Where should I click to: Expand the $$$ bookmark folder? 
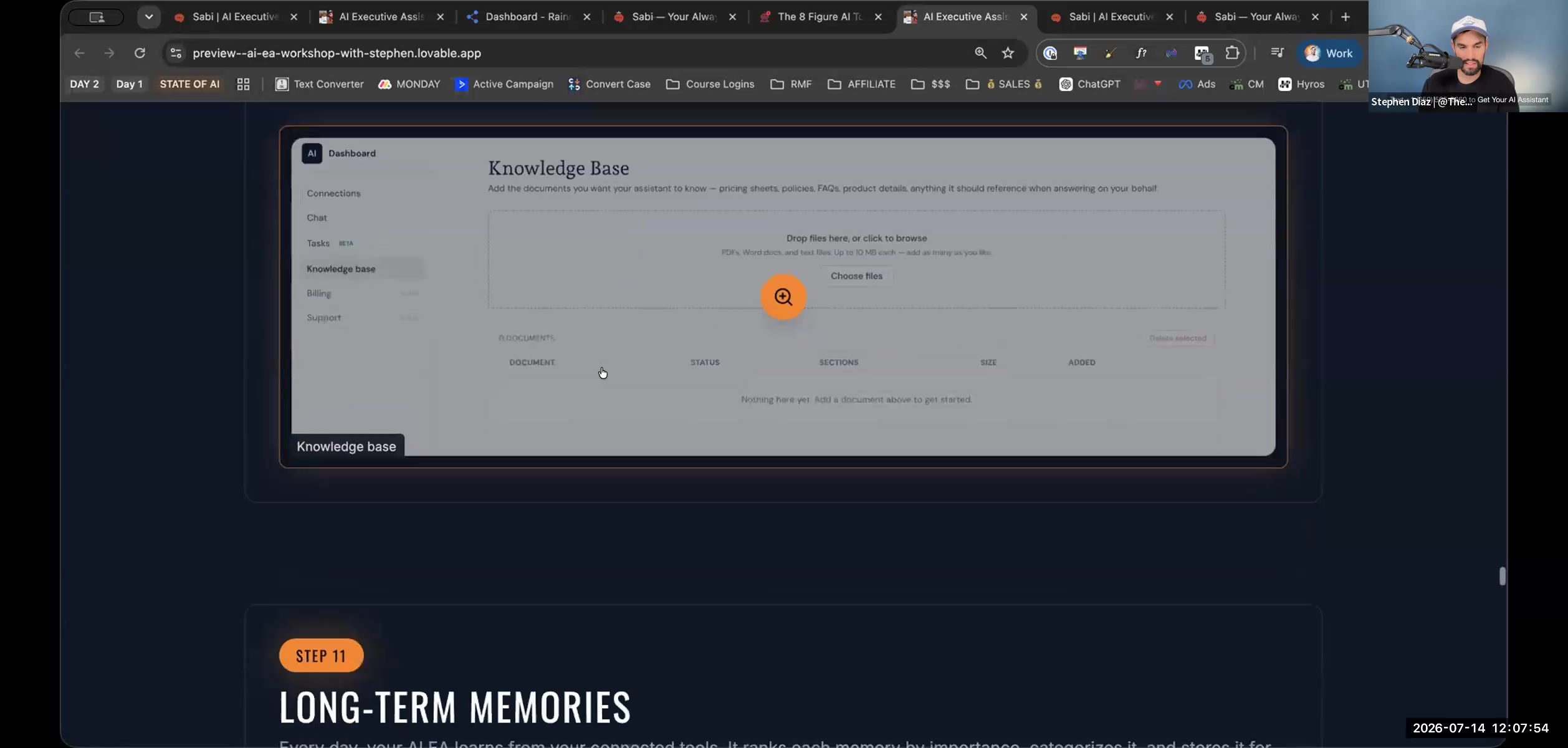[x=930, y=84]
